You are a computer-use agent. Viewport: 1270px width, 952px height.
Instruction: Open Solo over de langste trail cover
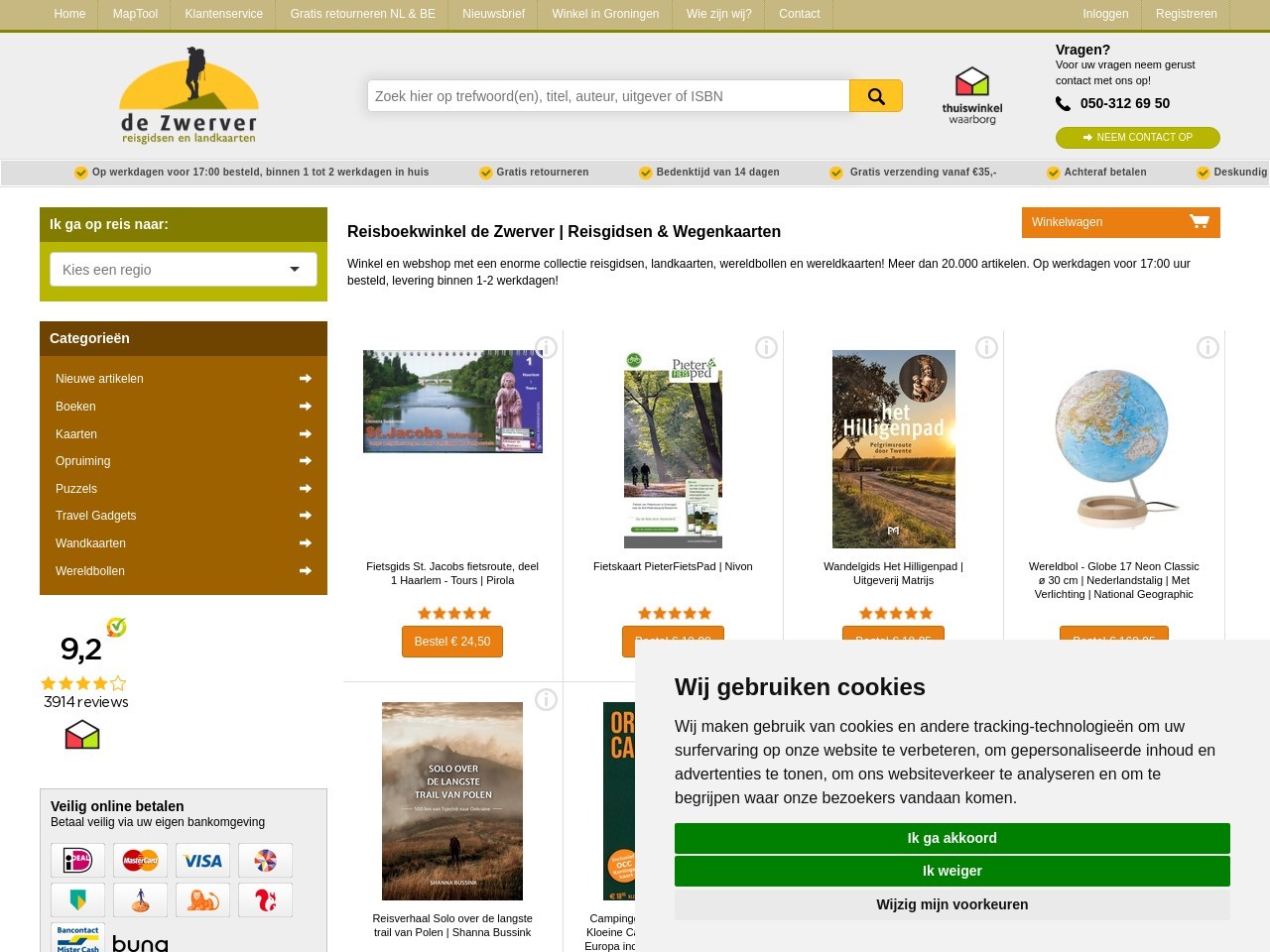pos(452,801)
